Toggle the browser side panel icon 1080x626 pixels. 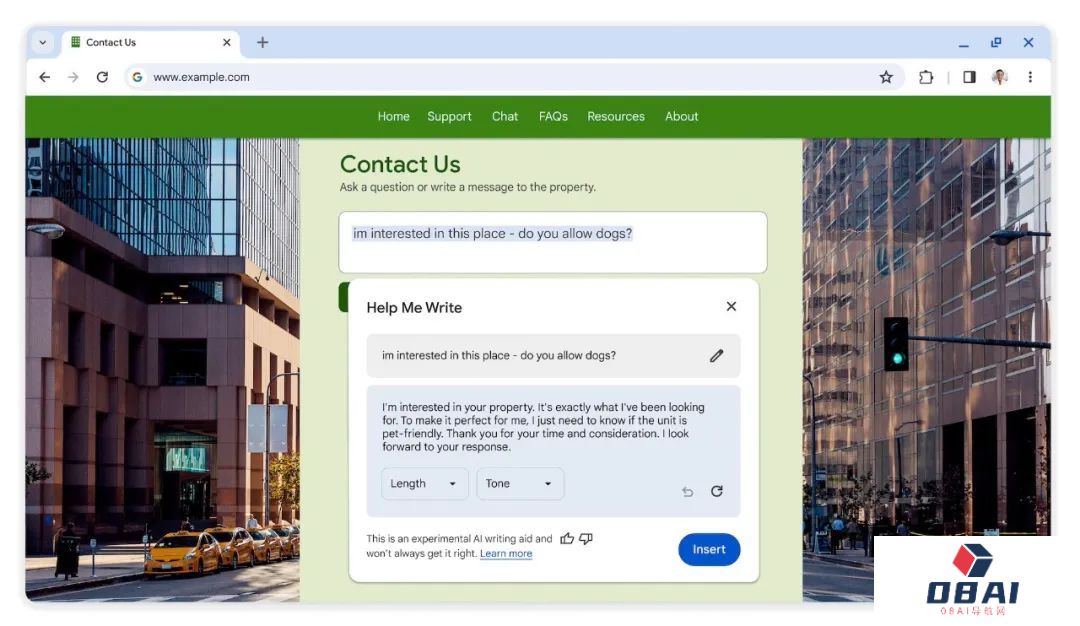(x=969, y=77)
